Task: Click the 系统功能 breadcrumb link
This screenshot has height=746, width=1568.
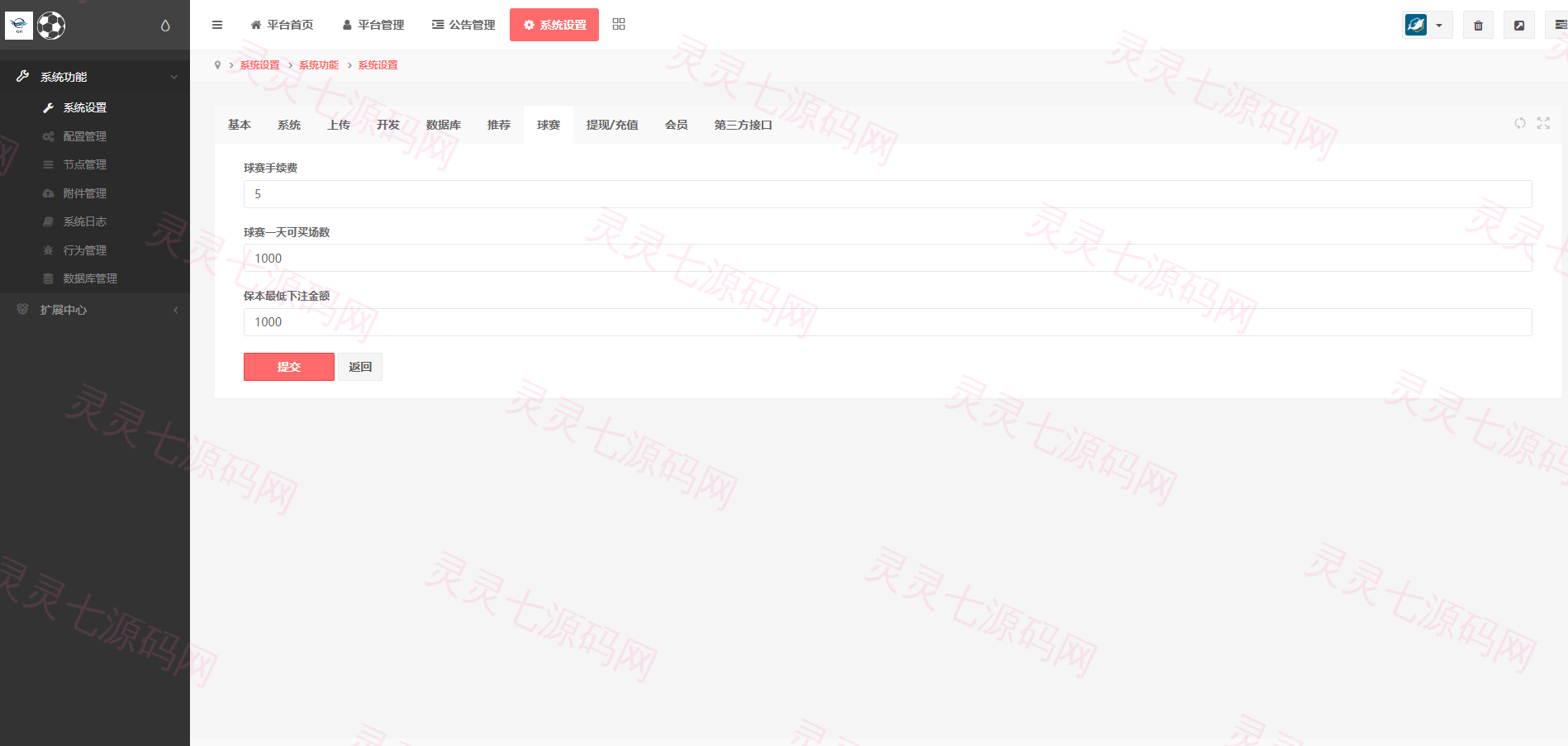Action: (x=319, y=65)
